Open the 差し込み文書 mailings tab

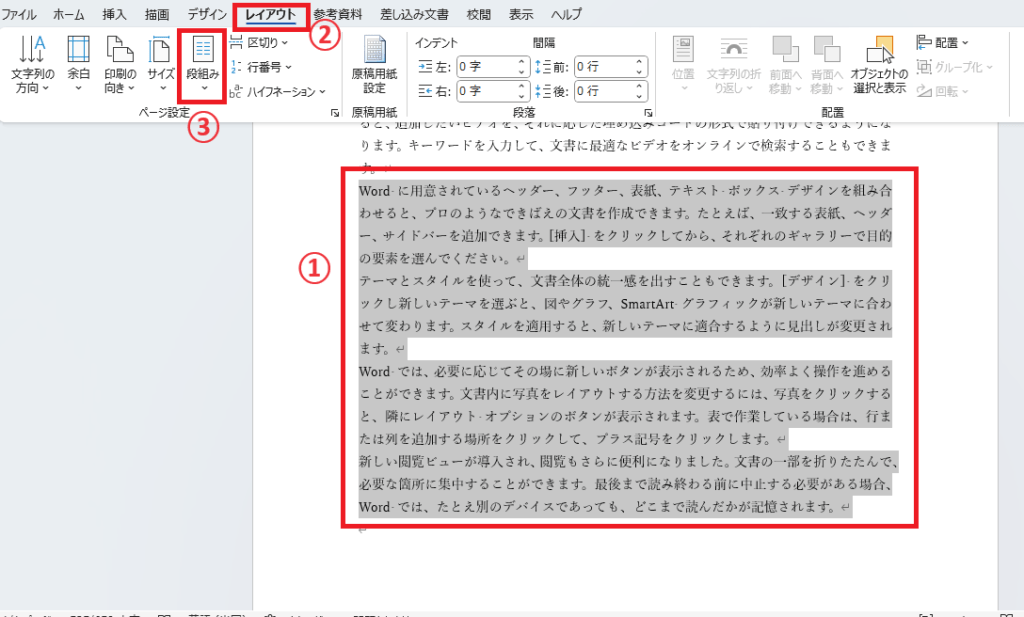click(x=414, y=14)
